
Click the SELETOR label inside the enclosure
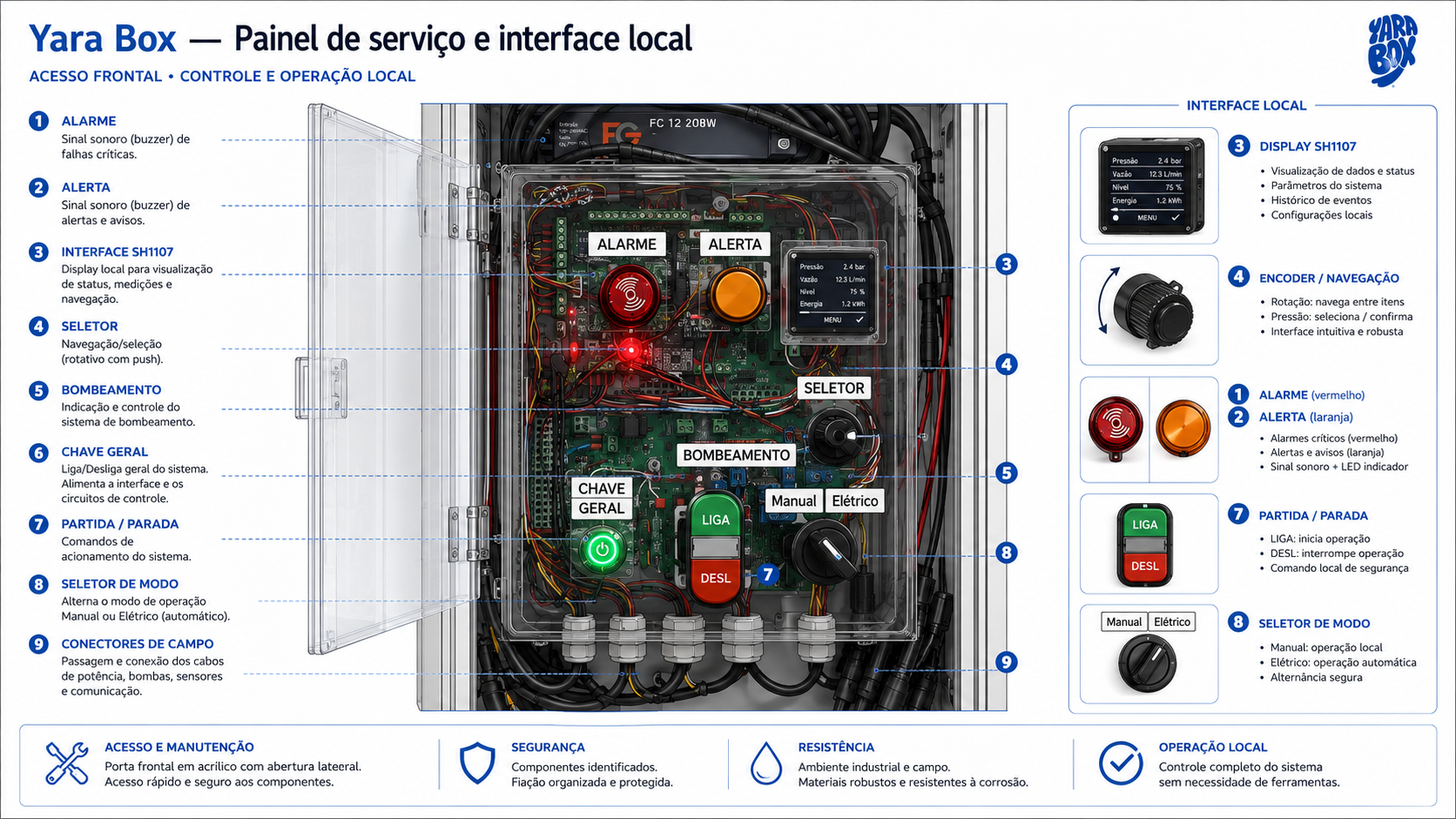click(x=834, y=388)
